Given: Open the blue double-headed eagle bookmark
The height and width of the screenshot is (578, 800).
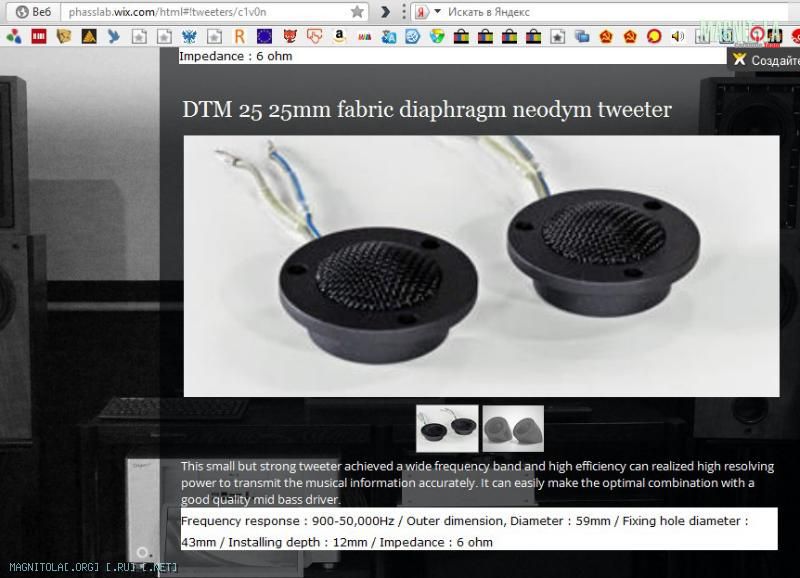Looking at the screenshot, I should click(x=189, y=36).
